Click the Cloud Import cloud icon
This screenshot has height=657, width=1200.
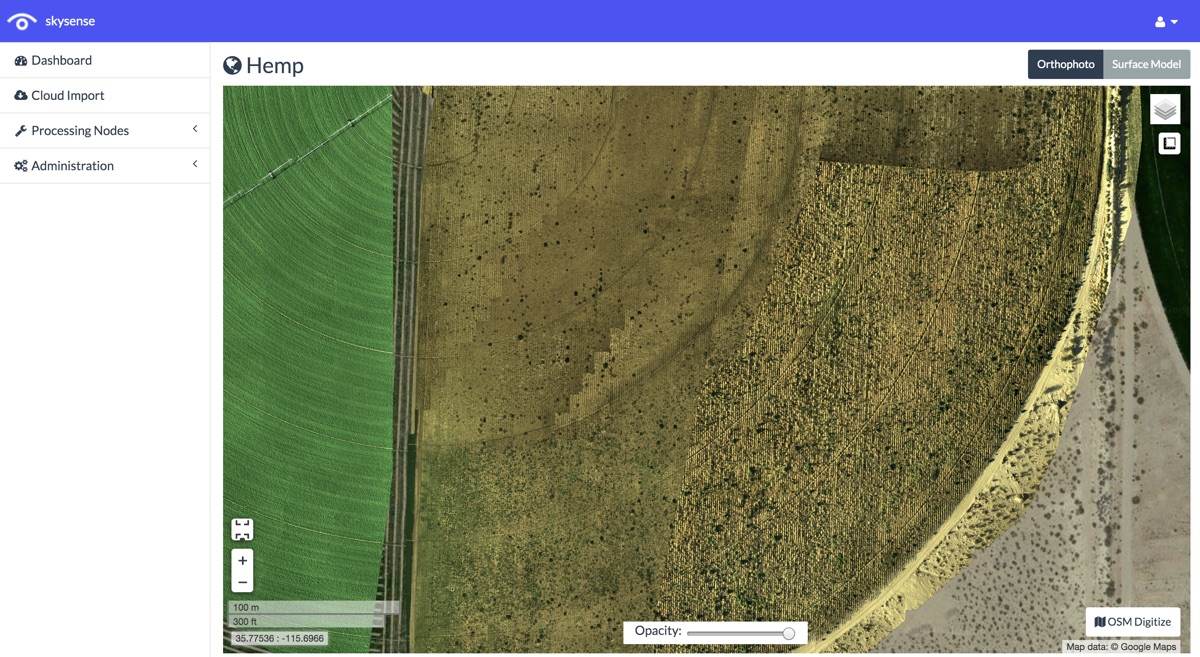21,95
